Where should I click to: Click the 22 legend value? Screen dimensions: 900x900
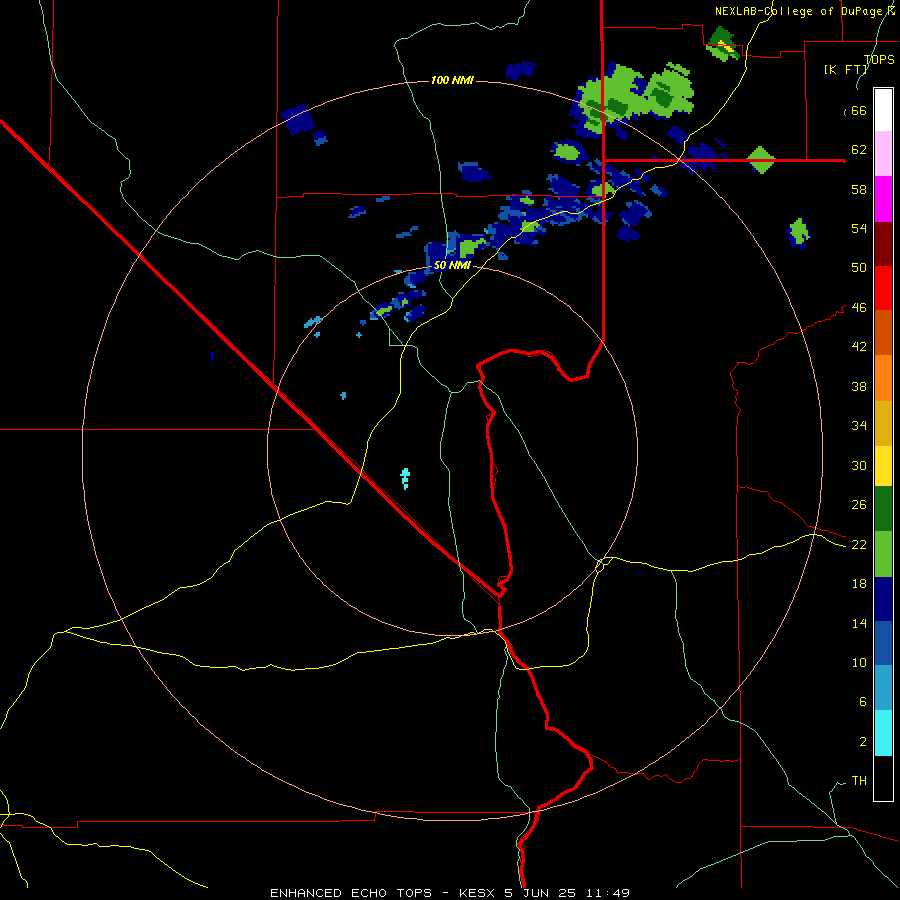tap(859, 544)
